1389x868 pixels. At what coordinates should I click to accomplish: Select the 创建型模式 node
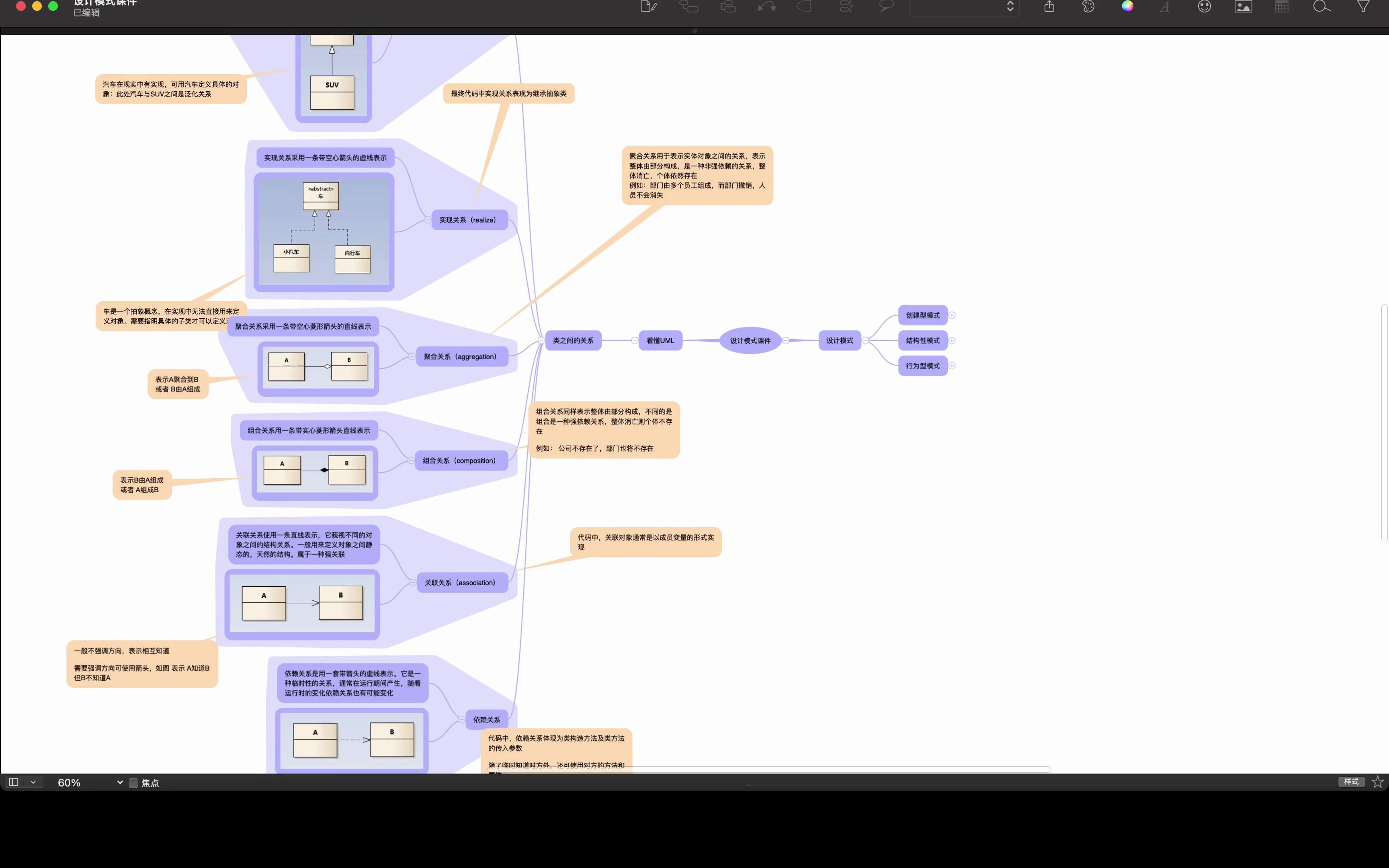tap(922, 315)
